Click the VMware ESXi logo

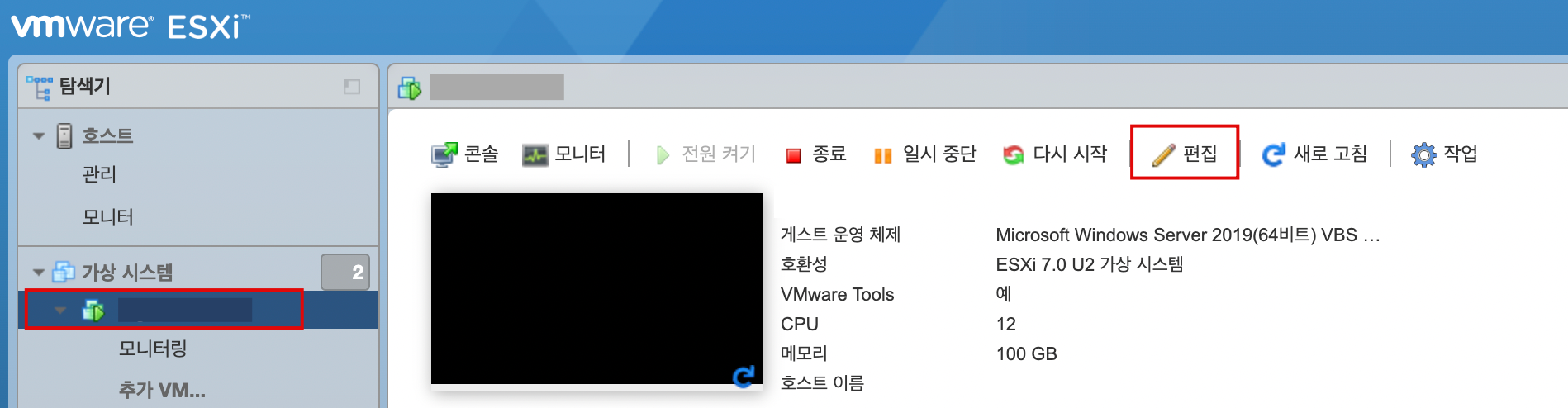pyautogui.click(x=130, y=26)
